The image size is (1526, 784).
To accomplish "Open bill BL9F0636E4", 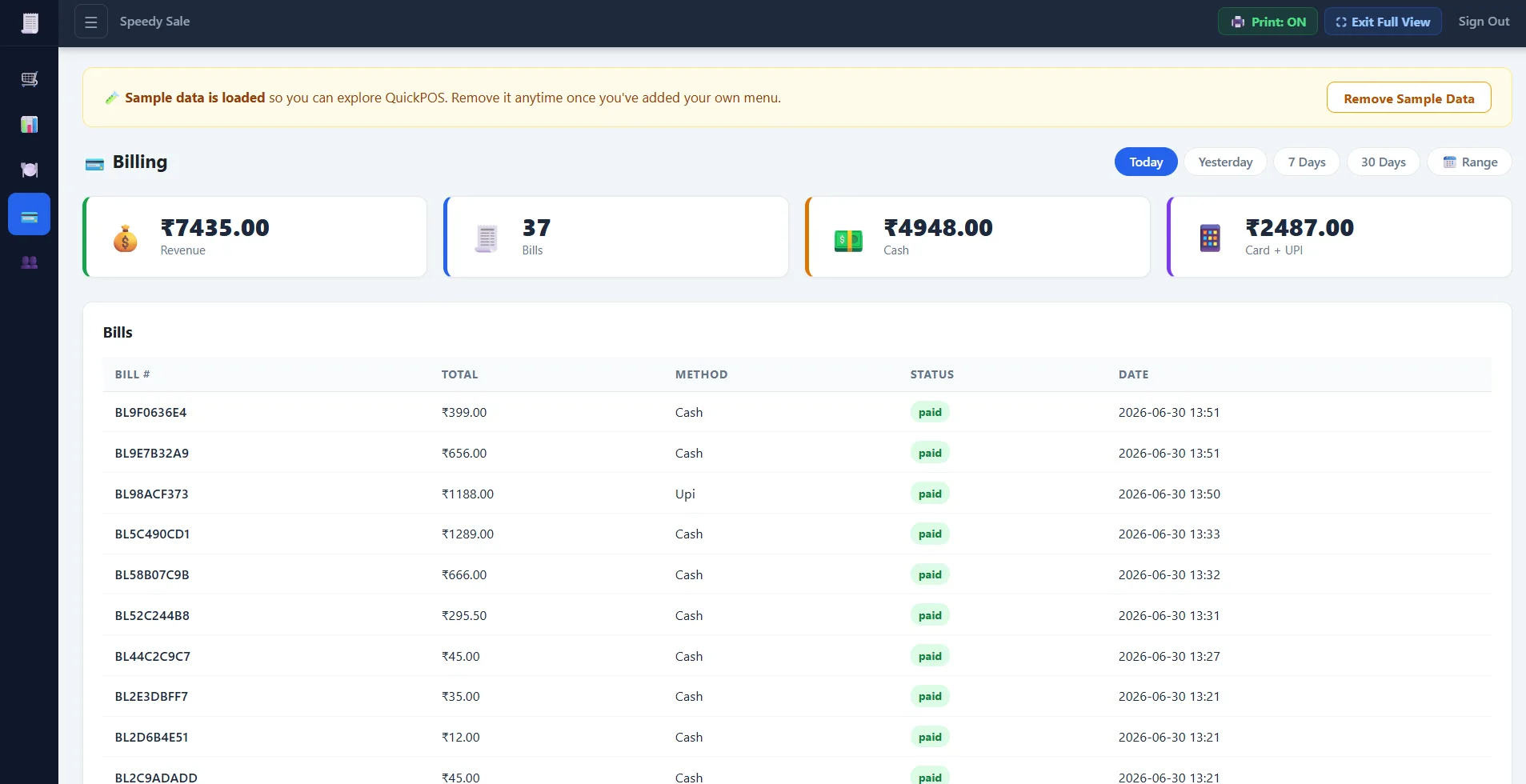I will pos(150,413).
